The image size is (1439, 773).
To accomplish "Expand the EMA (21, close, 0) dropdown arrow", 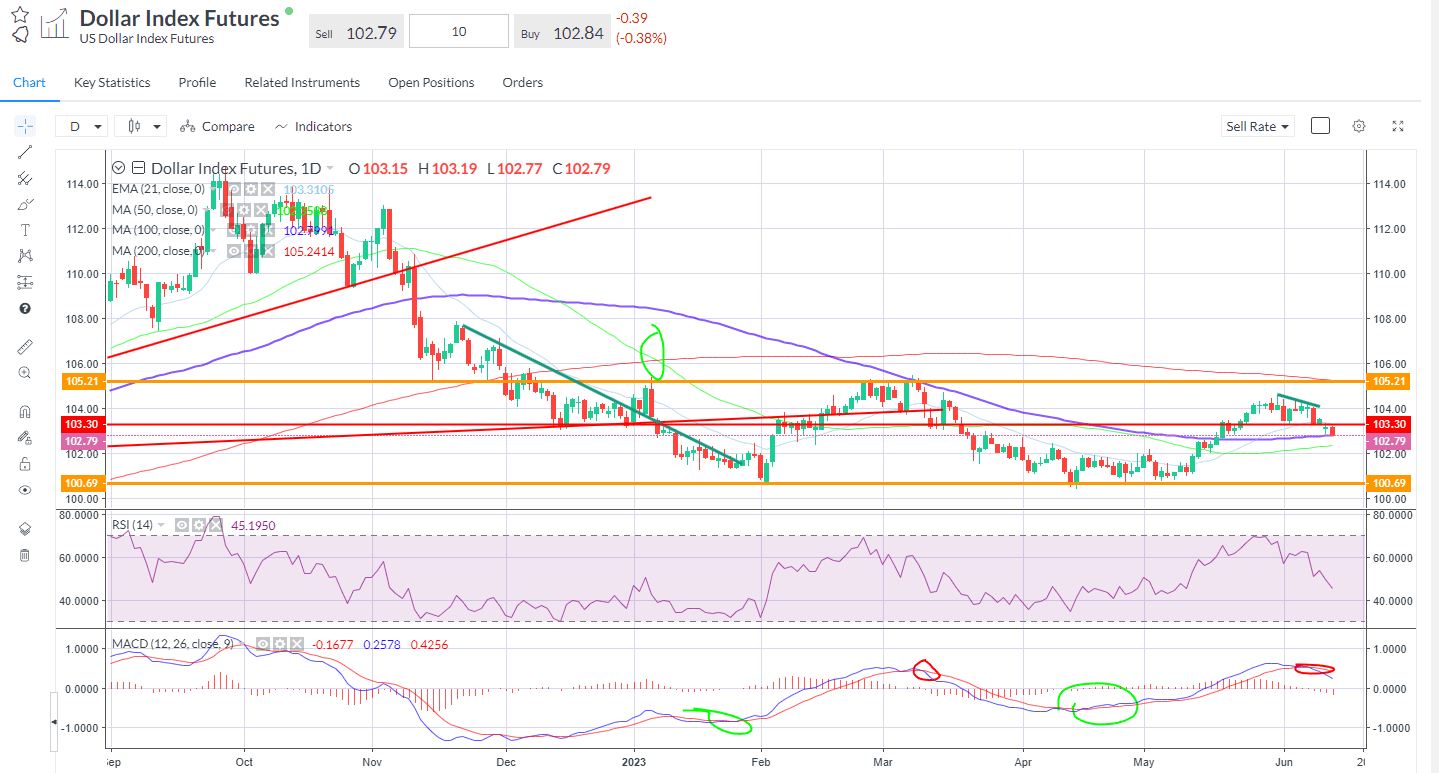I will tap(213, 189).
